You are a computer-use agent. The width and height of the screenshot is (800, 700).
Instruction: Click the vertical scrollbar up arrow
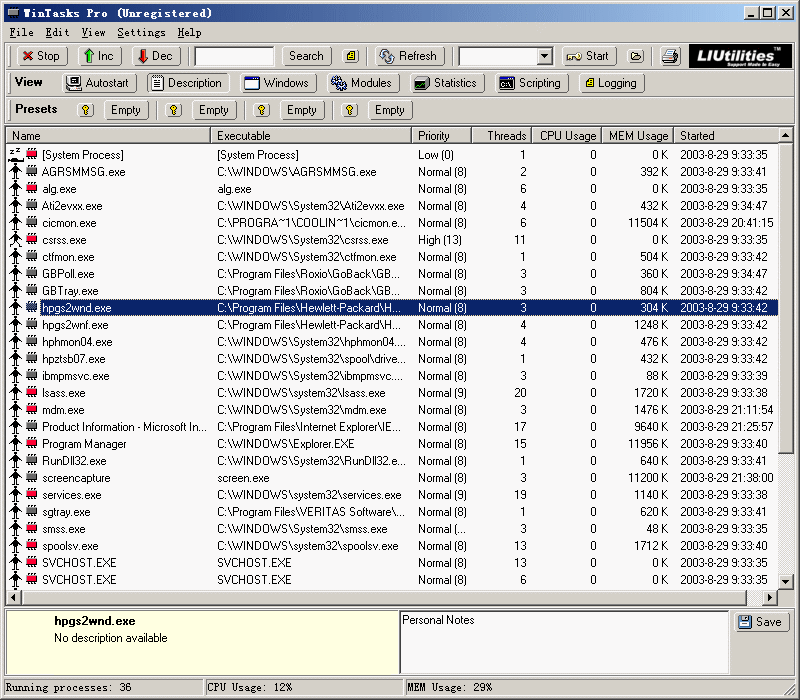point(786,135)
